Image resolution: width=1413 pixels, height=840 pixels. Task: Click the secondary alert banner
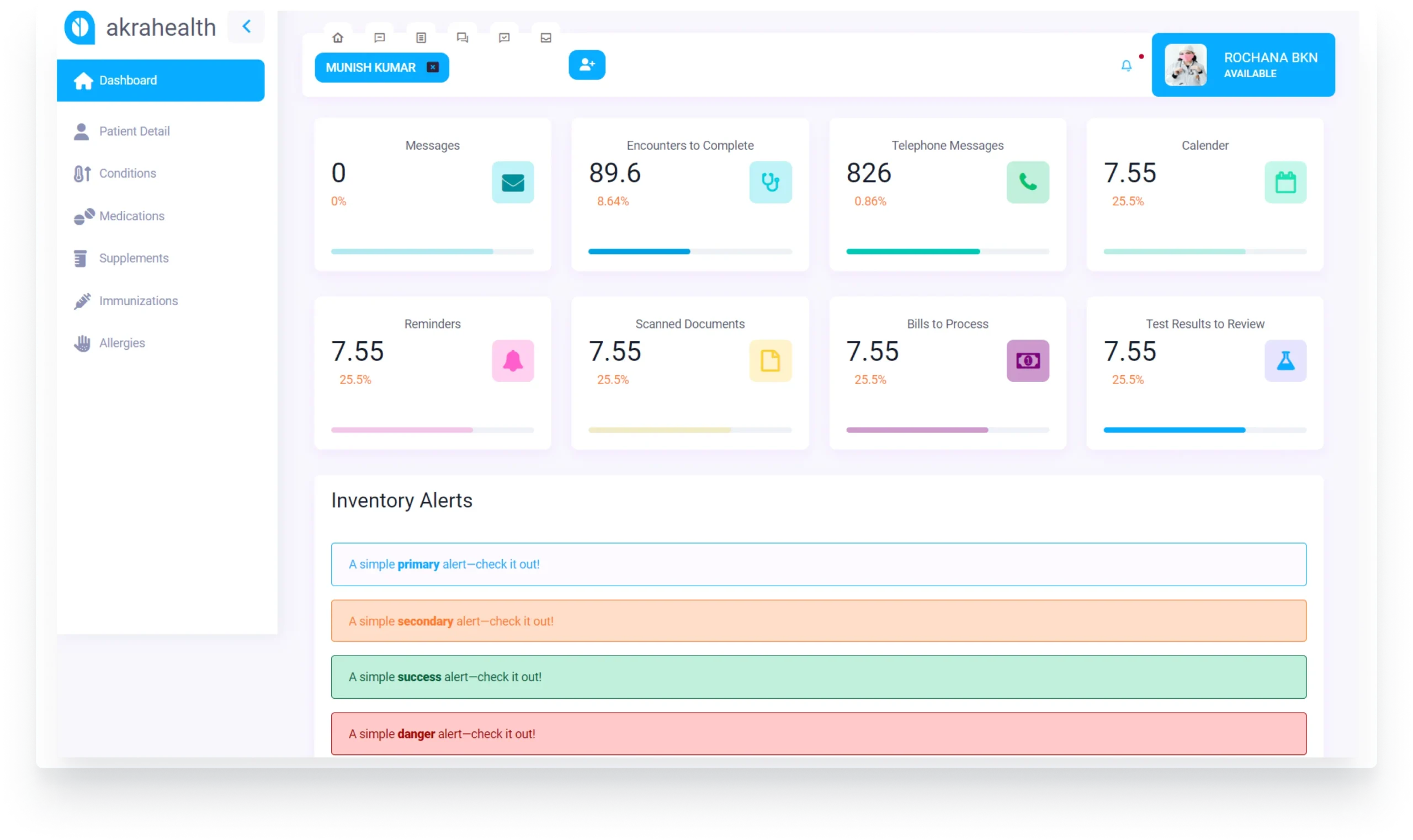pyautogui.click(x=819, y=621)
